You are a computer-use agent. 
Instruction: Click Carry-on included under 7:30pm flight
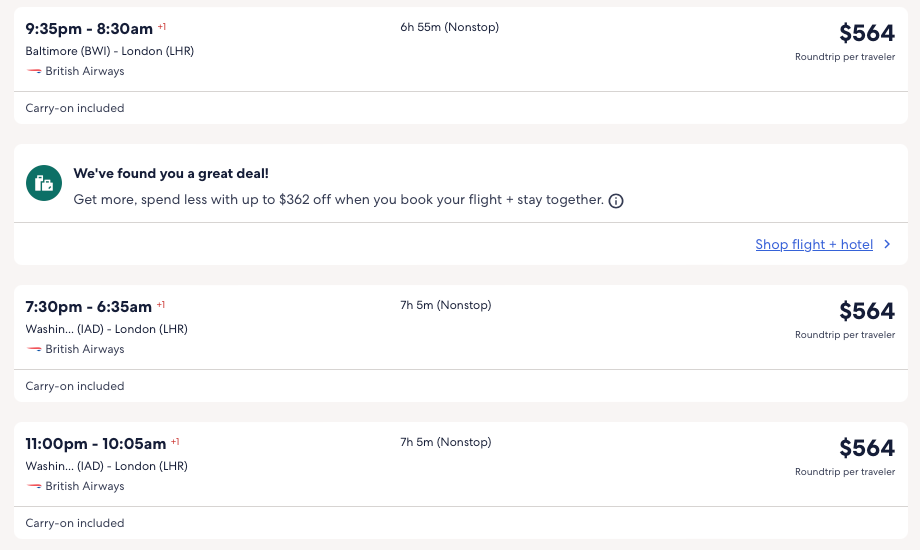(x=75, y=386)
